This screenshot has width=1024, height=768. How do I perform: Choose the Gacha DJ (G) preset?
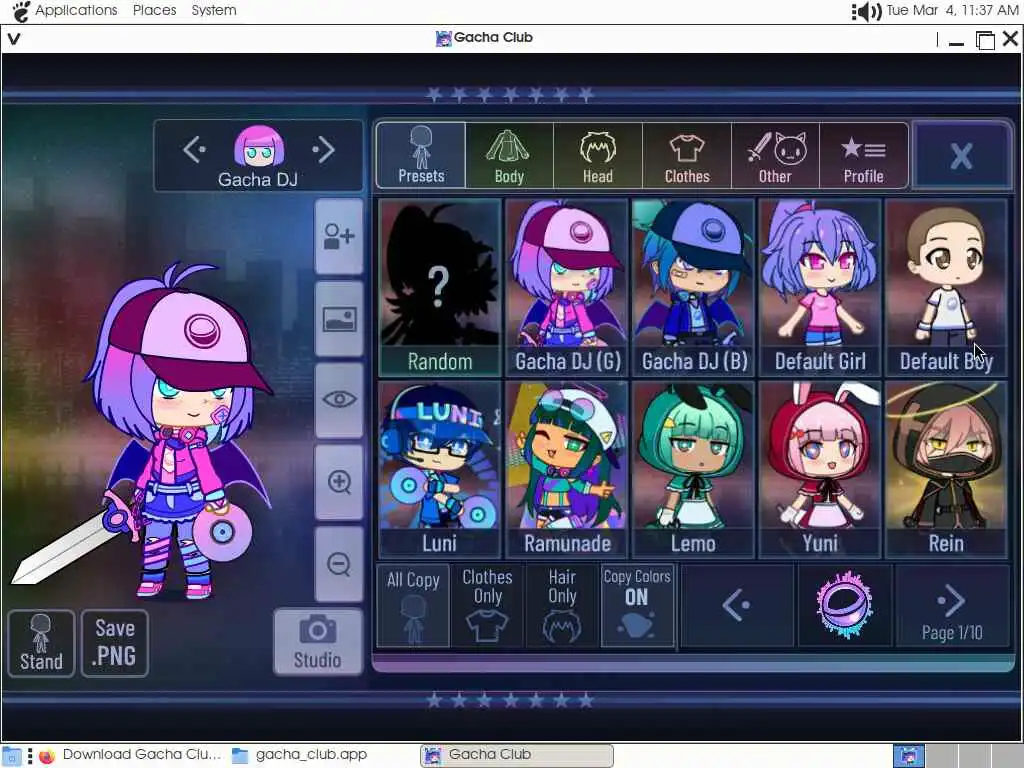coord(567,287)
